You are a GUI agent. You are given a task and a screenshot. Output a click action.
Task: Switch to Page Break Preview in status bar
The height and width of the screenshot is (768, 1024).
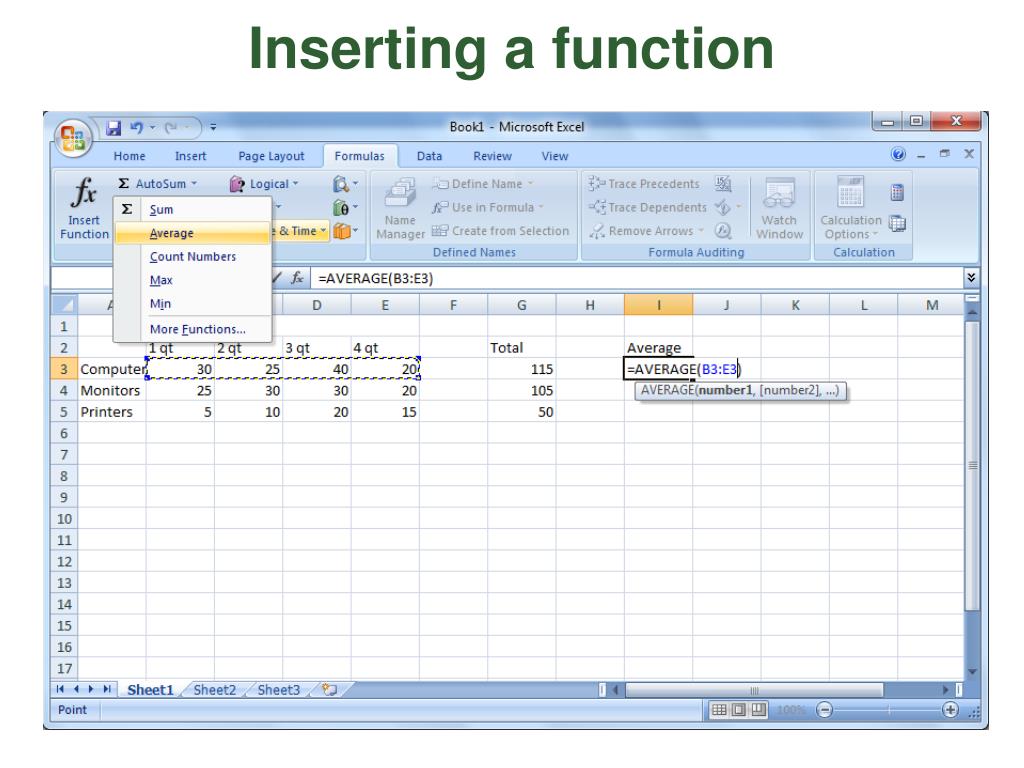[x=758, y=710]
